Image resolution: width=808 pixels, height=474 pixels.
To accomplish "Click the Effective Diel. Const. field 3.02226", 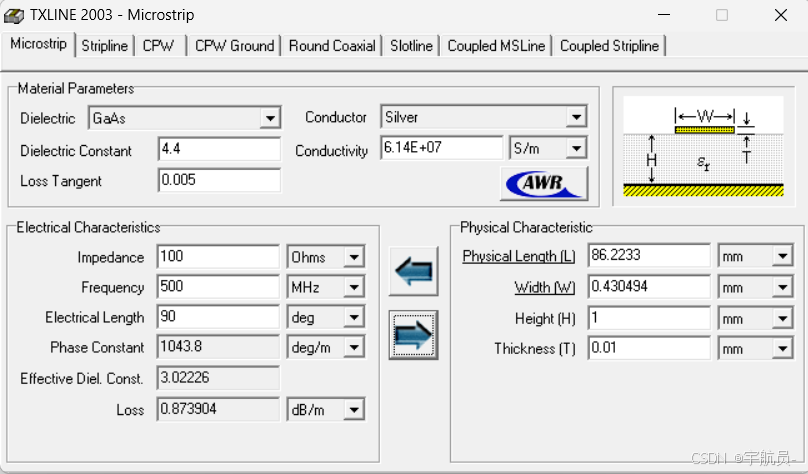I will 218,378.
